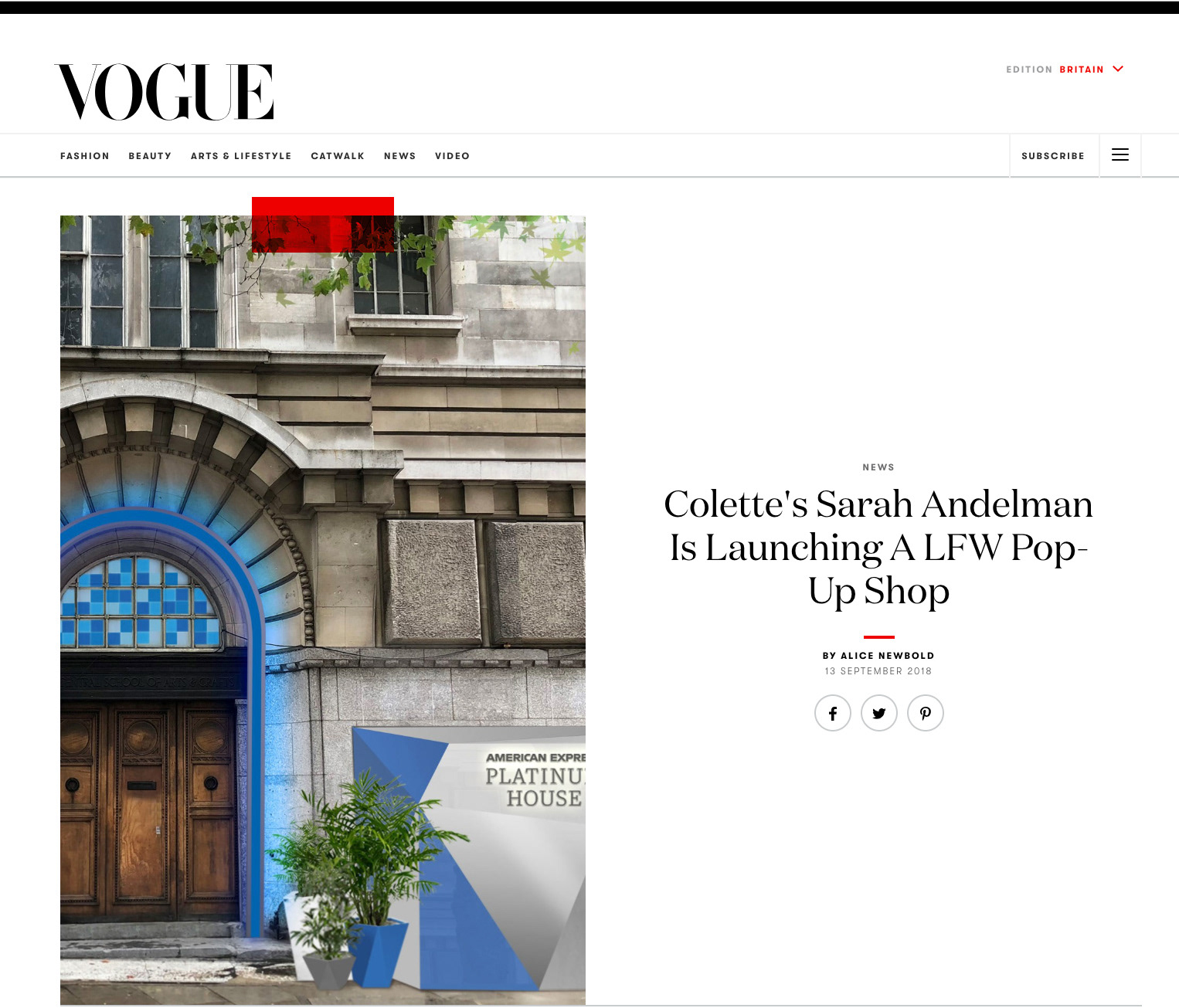Expand the Edition Britain chevron
Screen dimensions: 1179x1008
[1117, 69]
